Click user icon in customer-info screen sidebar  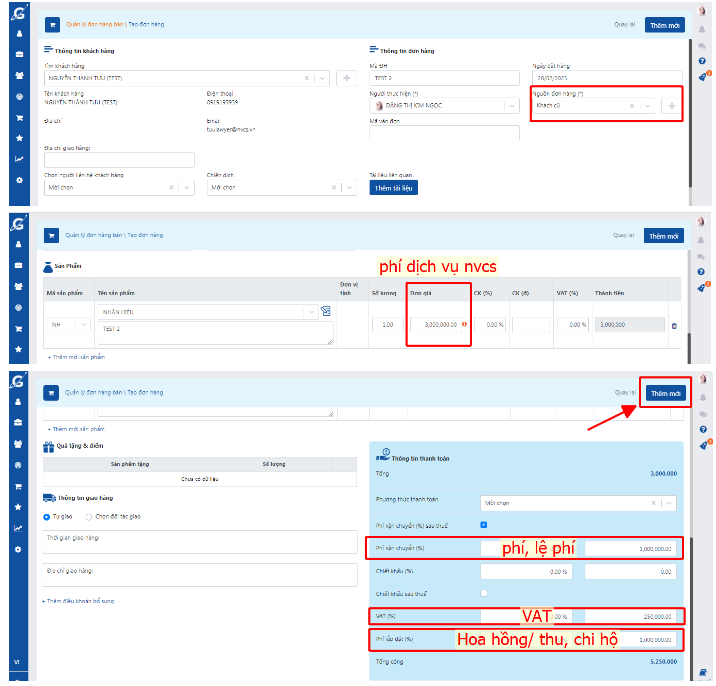pyautogui.click(x=19, y=34)
